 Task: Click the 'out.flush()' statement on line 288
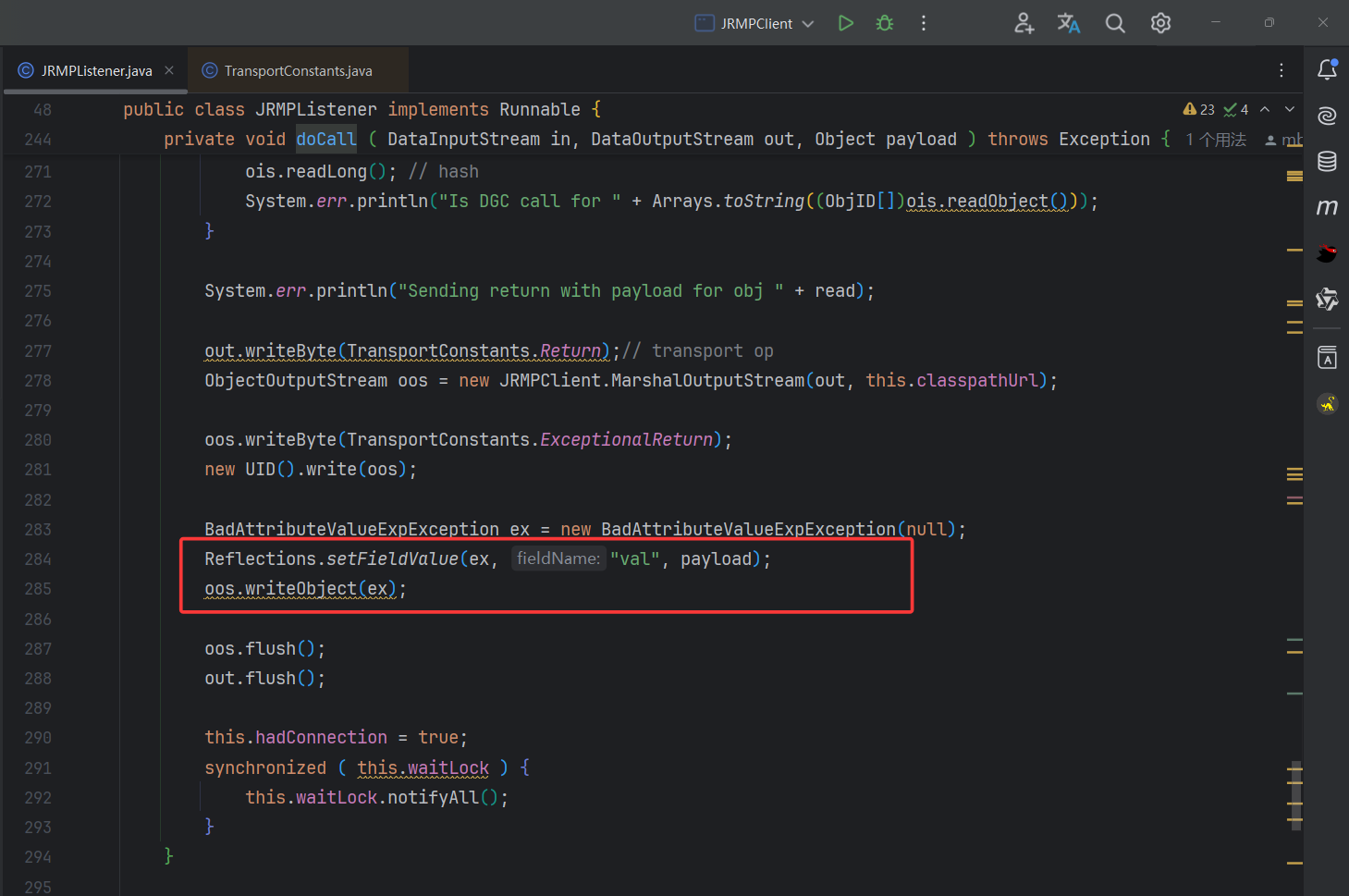tap(264, 678)
